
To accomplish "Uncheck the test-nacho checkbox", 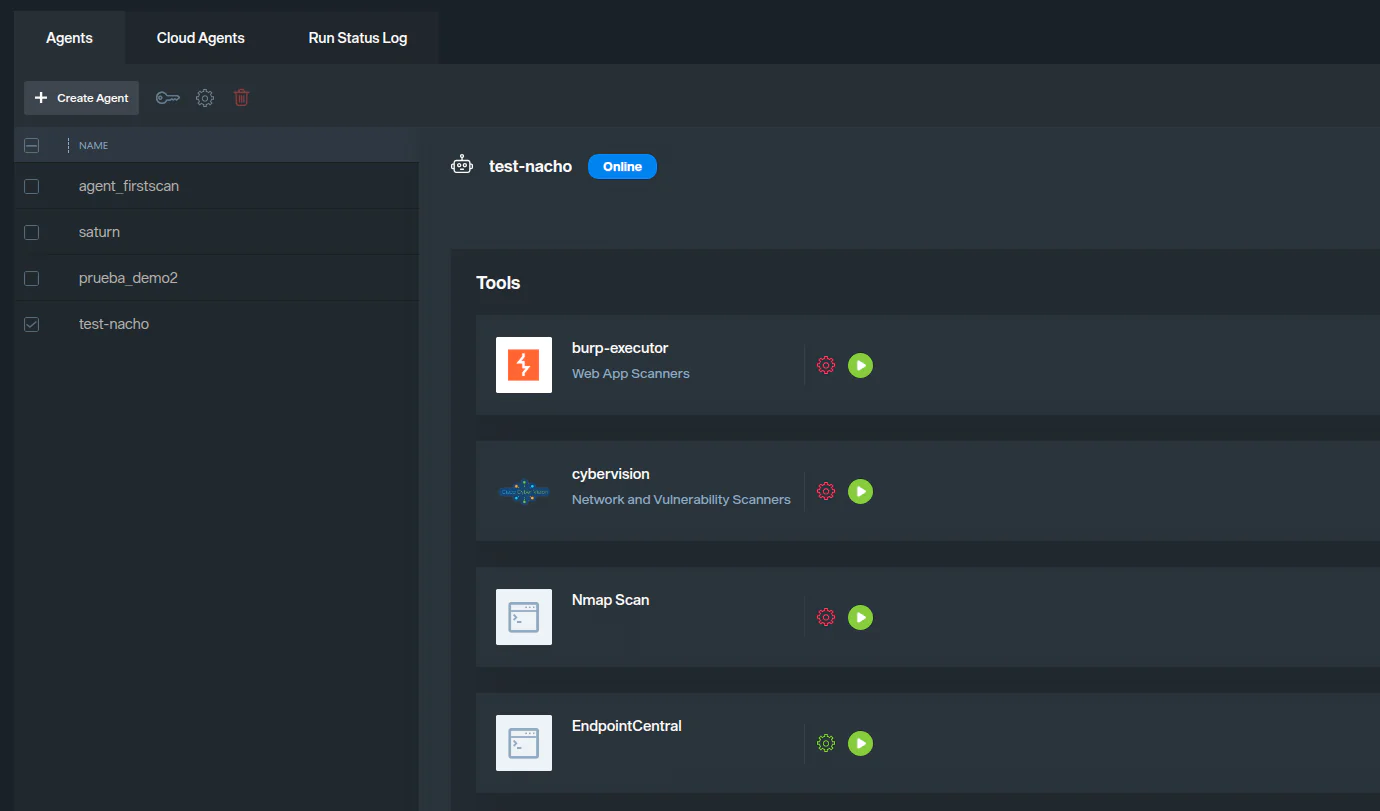I will [x=32, y=325].
